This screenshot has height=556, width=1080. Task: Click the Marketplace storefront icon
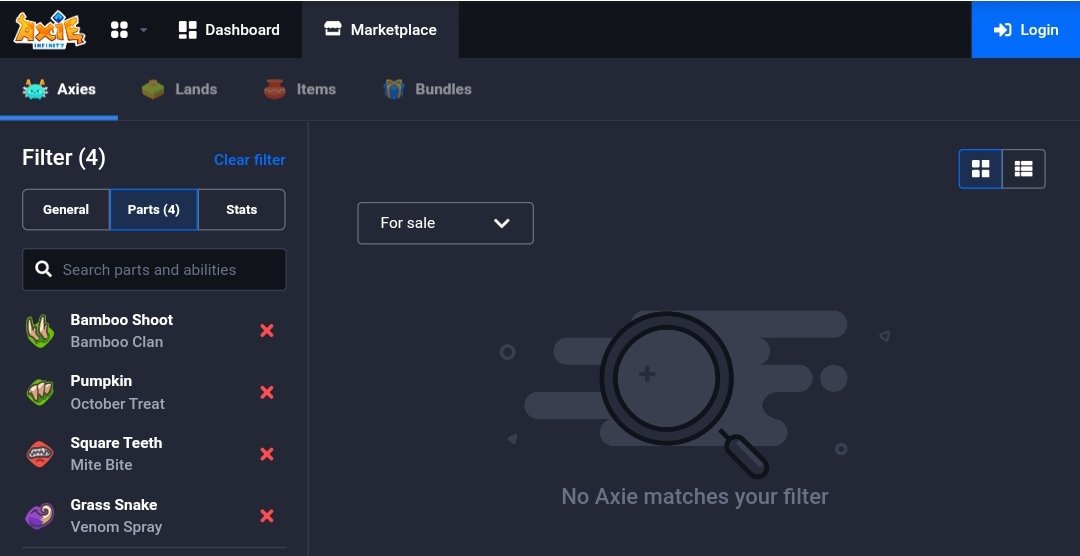[333, 29]
